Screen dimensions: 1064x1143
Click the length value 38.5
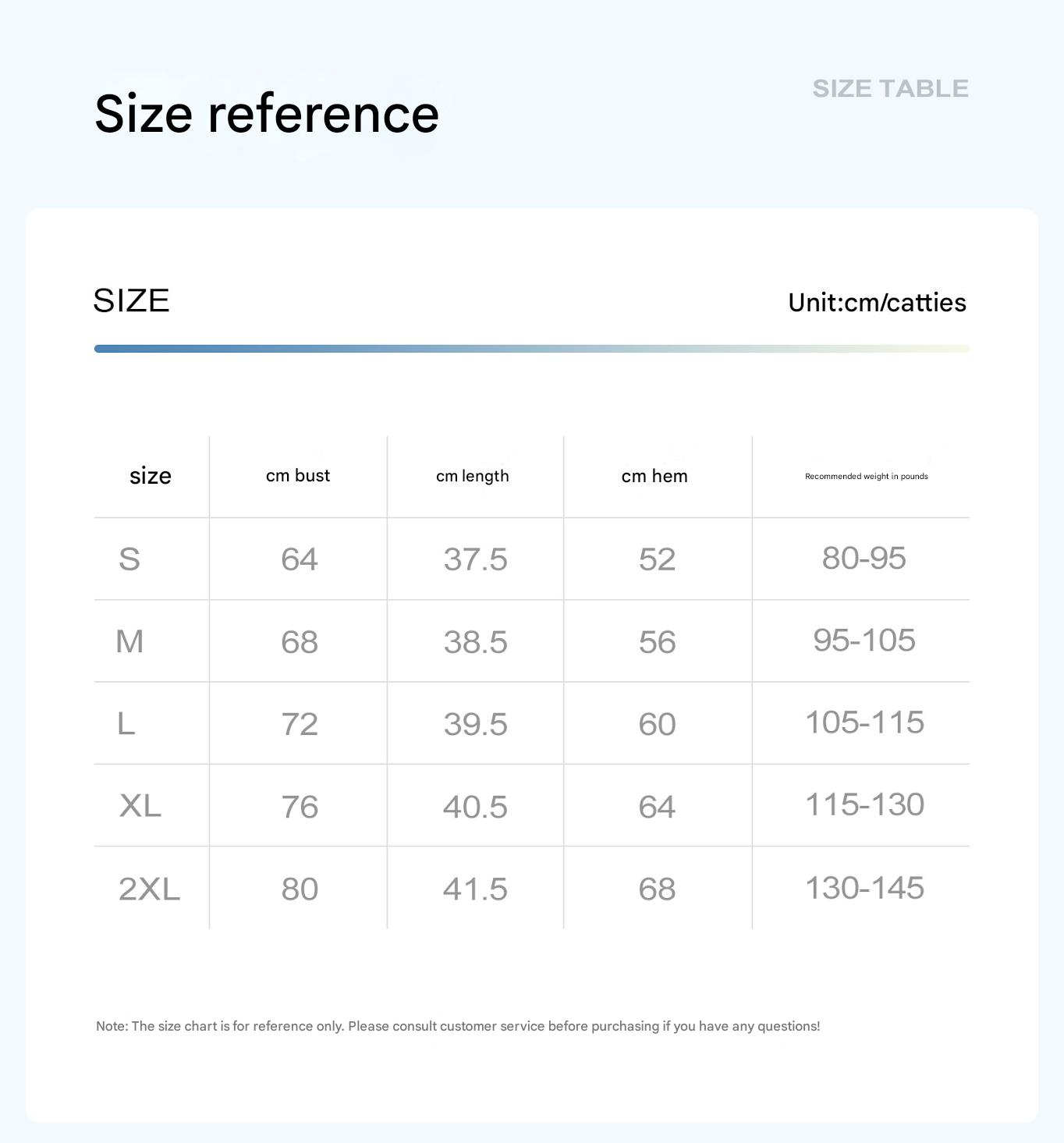pyautogui.click(x=475, y=642)
